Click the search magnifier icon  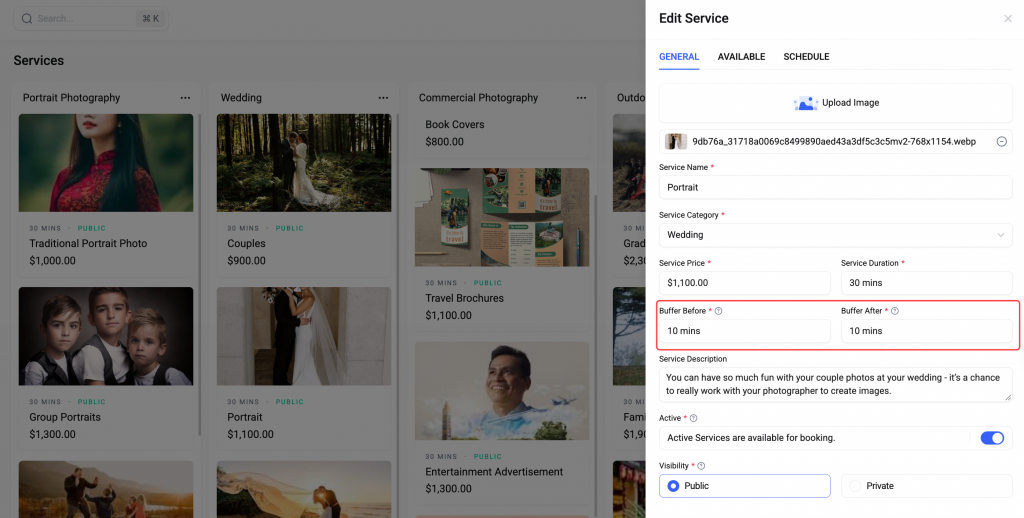click(27, 18)
